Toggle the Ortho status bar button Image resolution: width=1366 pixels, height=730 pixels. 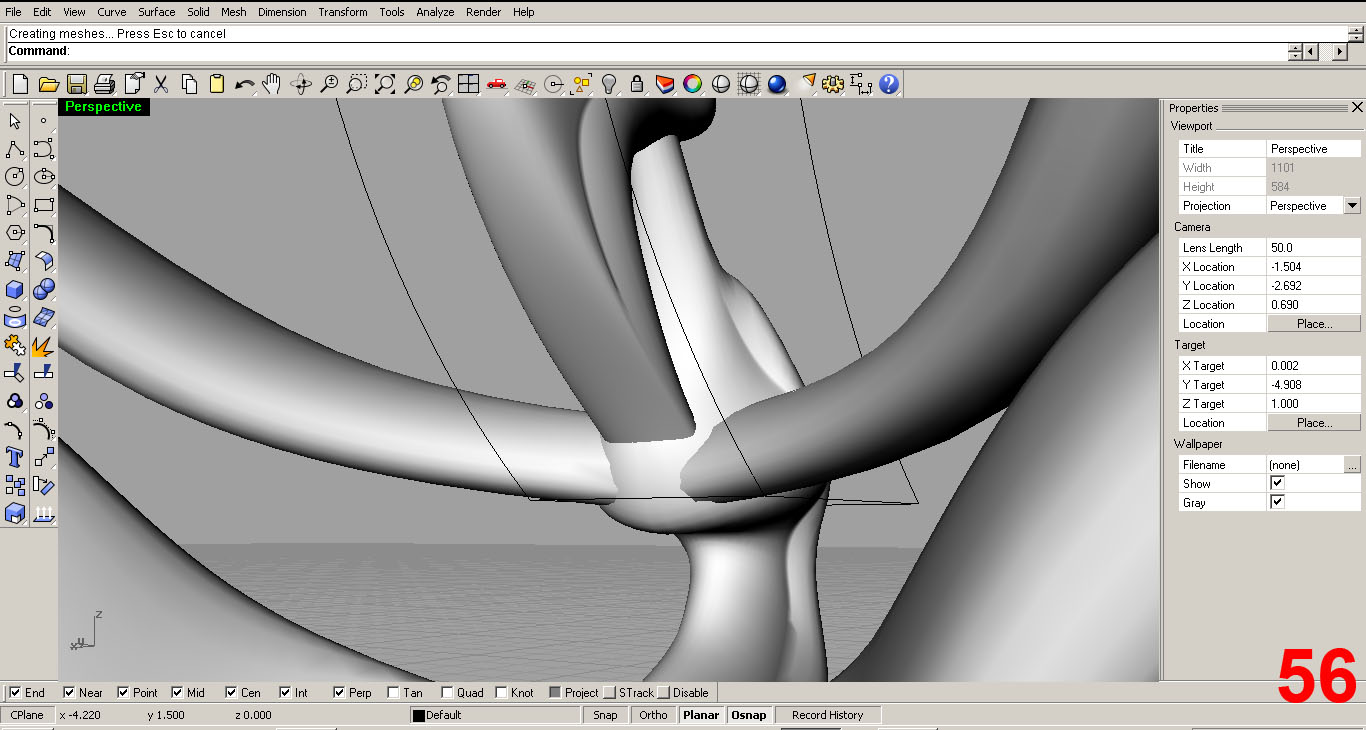(653, 715)
